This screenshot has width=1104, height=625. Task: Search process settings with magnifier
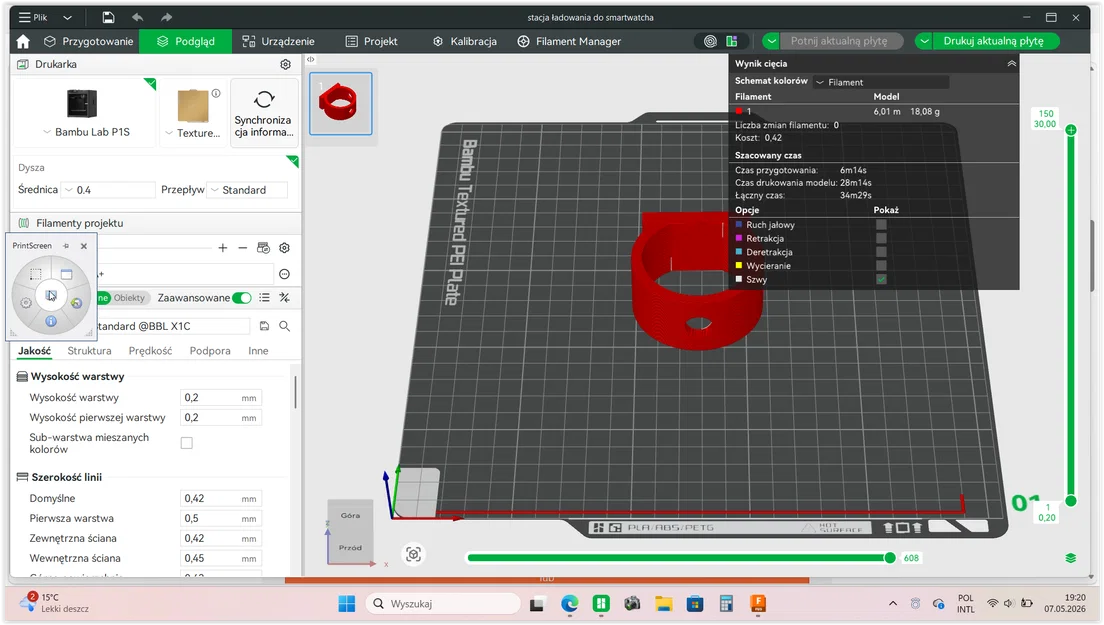284,326
